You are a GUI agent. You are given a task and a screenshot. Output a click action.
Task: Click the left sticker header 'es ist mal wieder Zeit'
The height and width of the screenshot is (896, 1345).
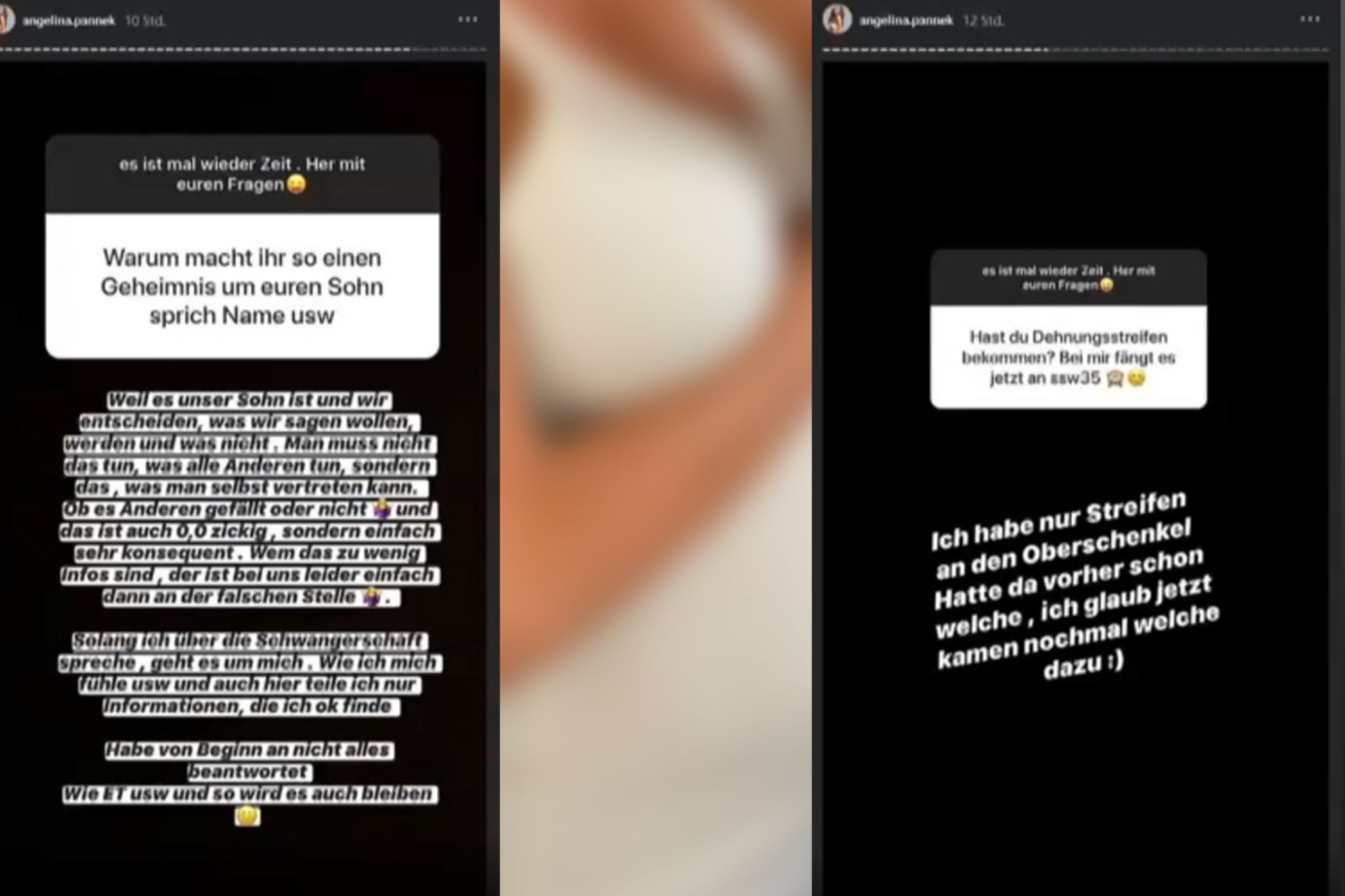242,174
